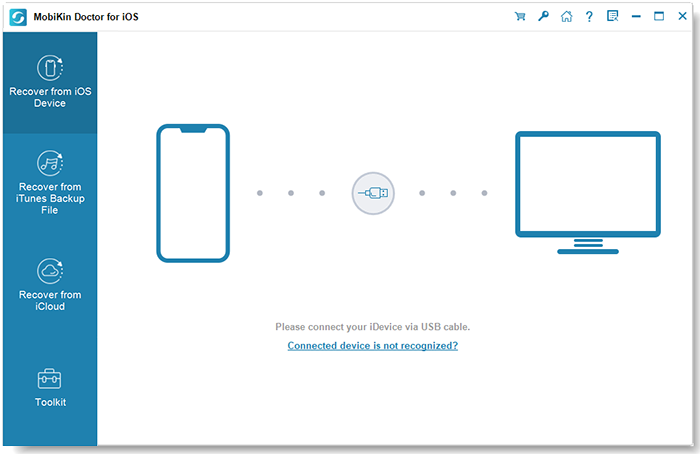Go to the home page icon
700x454 pixels.
point(567,17)
